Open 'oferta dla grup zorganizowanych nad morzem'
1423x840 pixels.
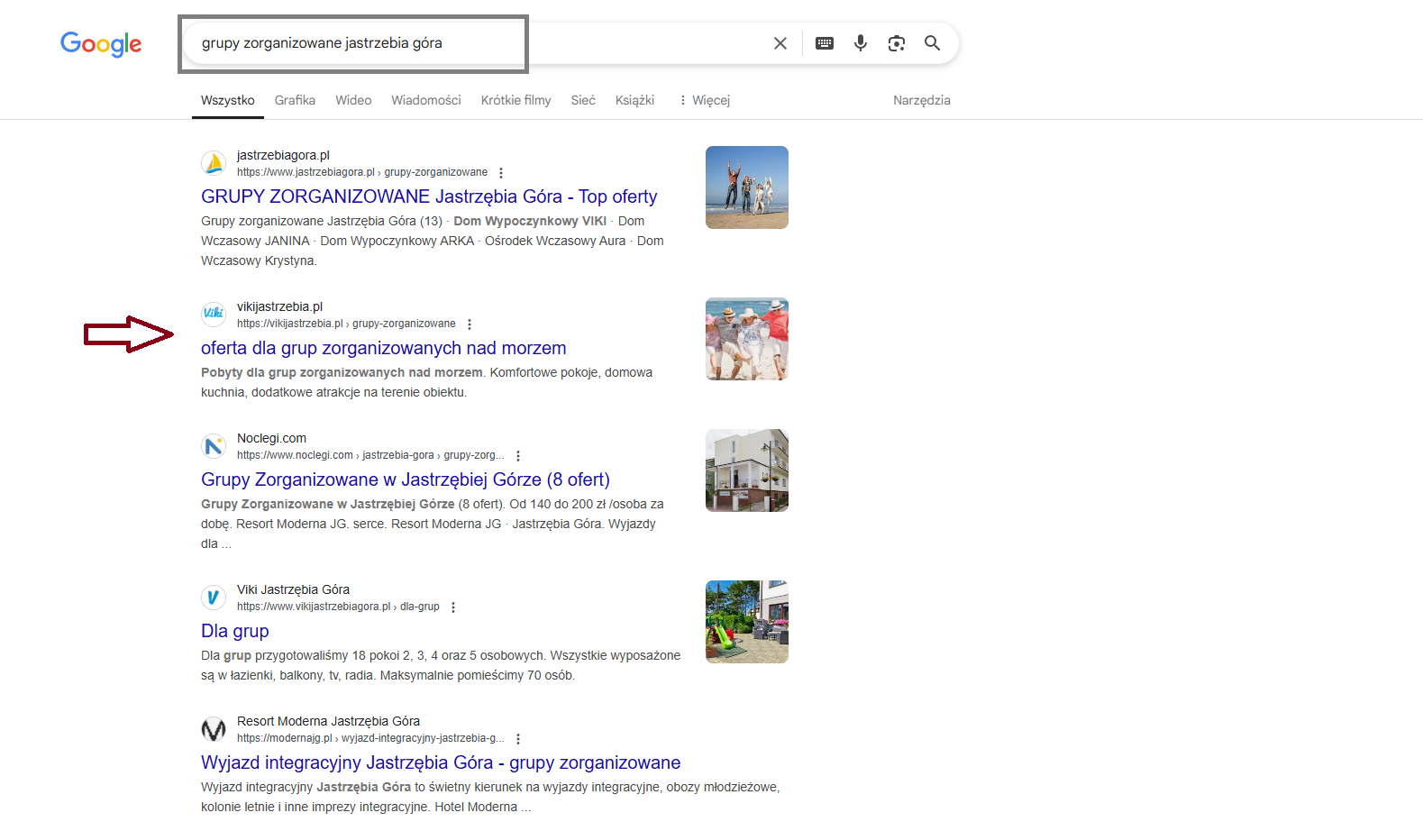pyautogui.click(x=384, y=348)
